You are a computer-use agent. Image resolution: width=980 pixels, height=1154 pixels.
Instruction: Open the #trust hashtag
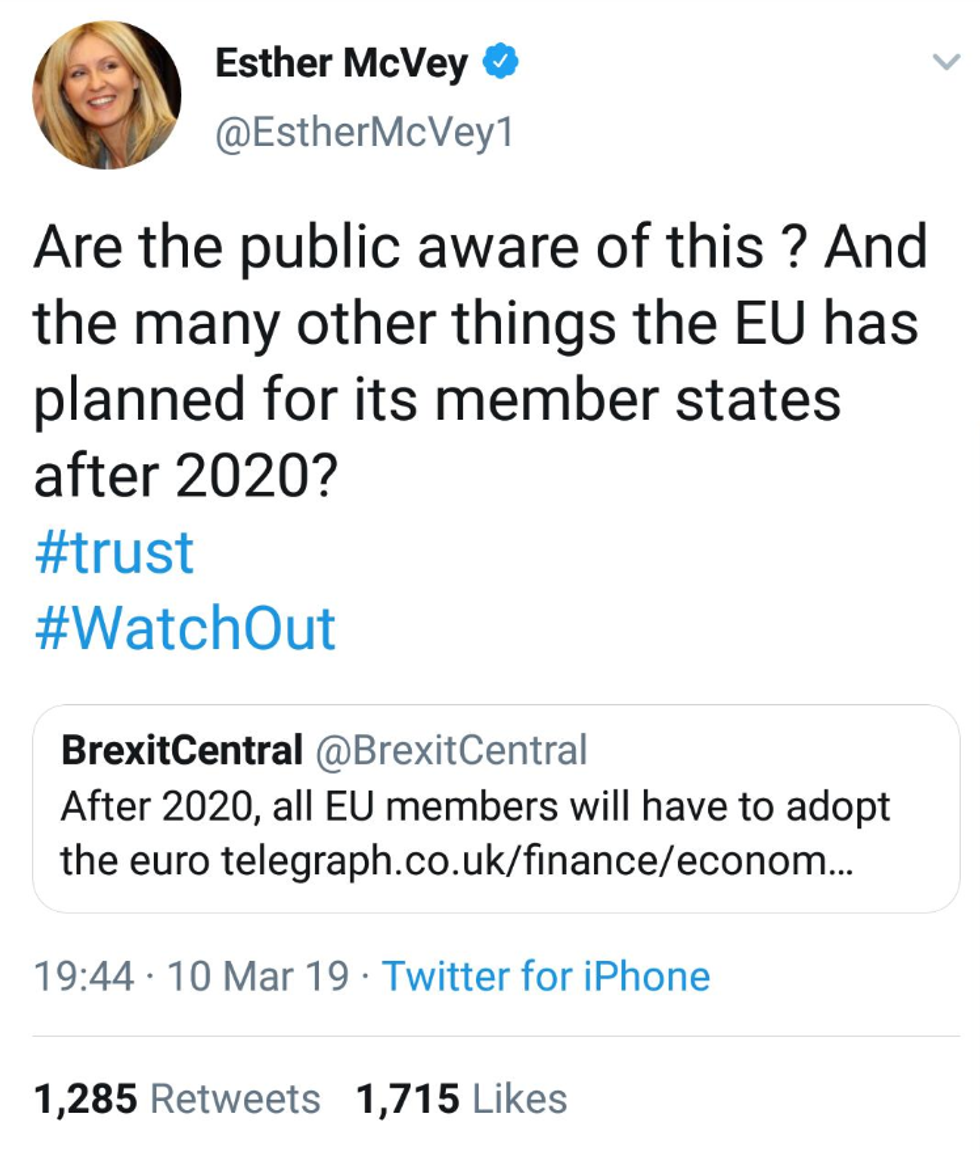(x=113, y=552)
